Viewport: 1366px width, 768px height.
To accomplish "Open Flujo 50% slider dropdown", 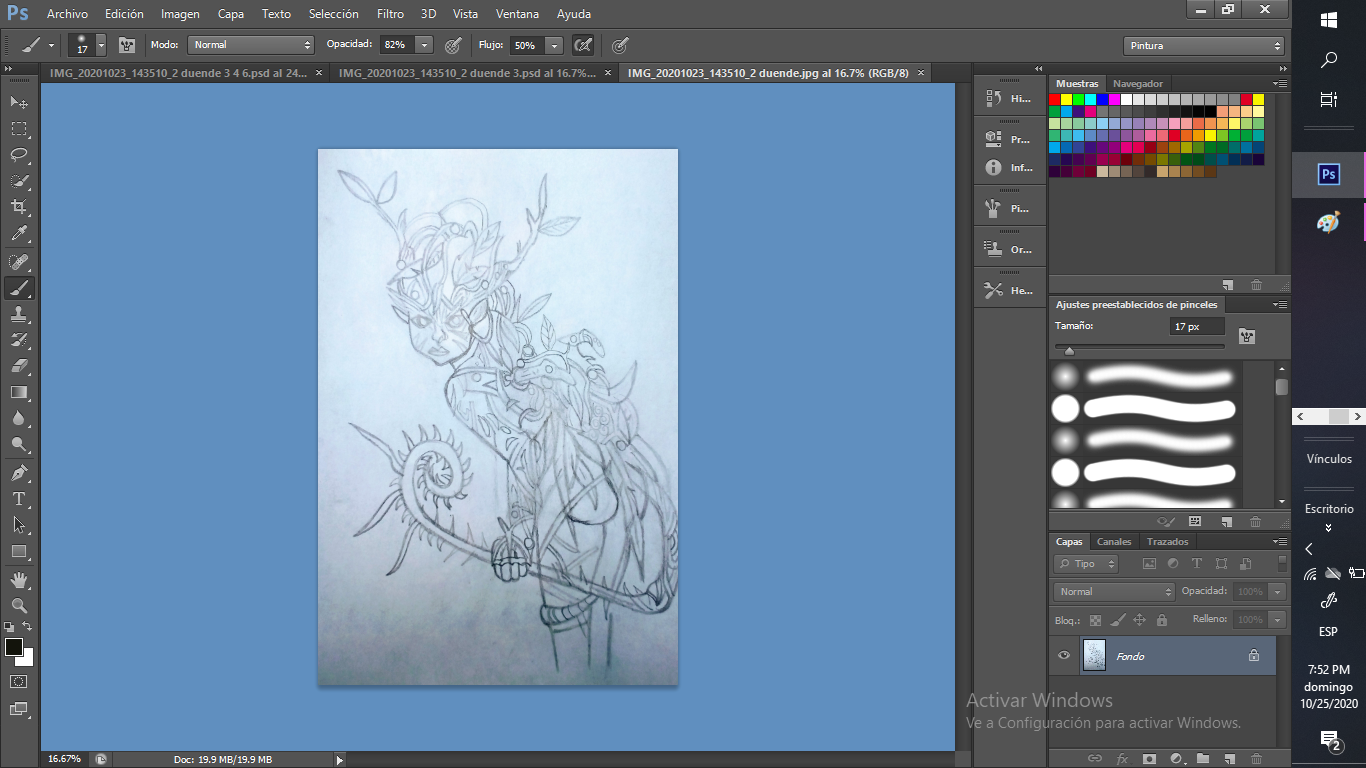I will [554, 45].
